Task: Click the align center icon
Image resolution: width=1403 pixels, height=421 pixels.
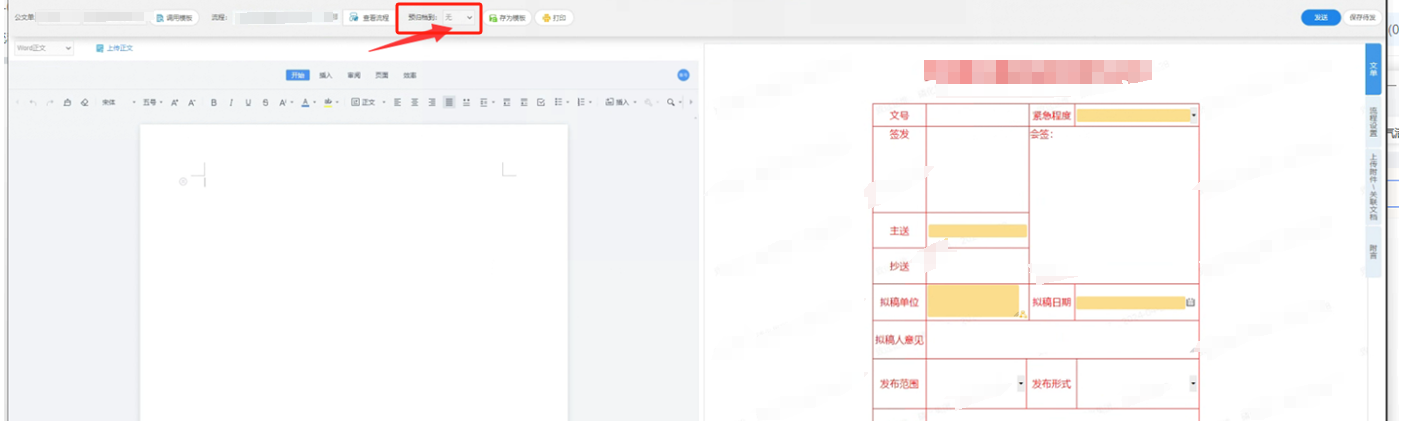Action: coord(414,102)
